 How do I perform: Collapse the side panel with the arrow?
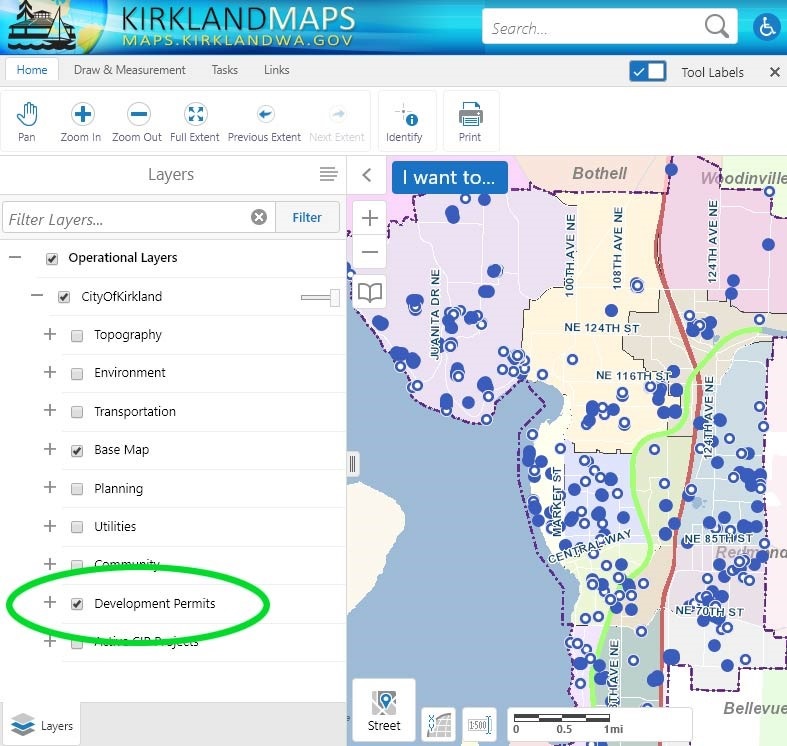click(367, 175)
